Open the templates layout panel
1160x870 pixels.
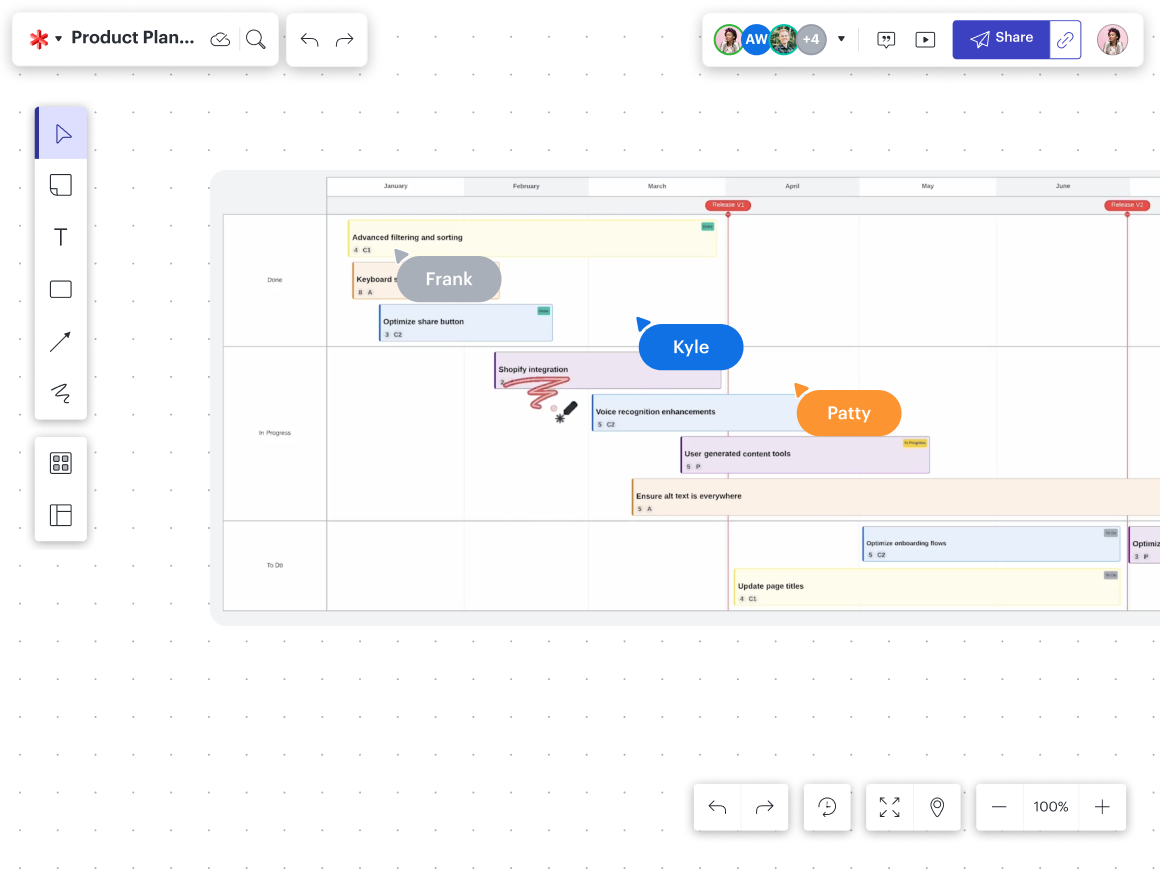61,515
